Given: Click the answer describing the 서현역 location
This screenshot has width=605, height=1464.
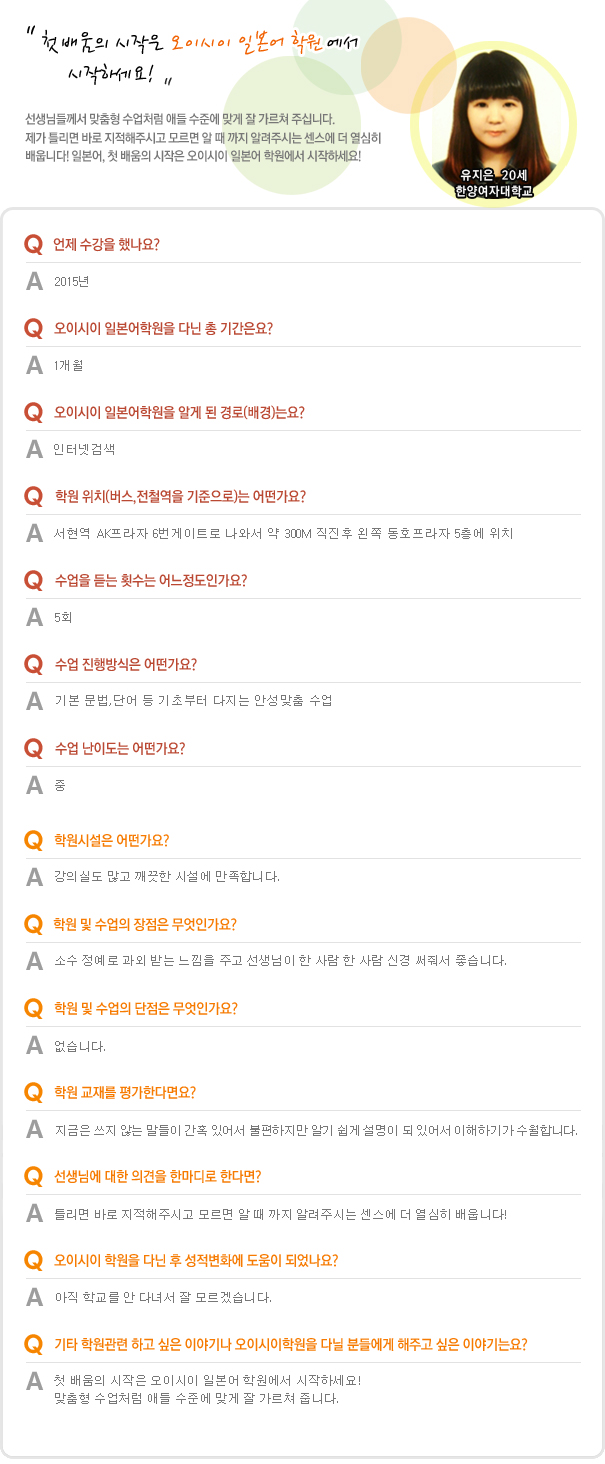Looking at the screenshot, I should tap(284, 533).
